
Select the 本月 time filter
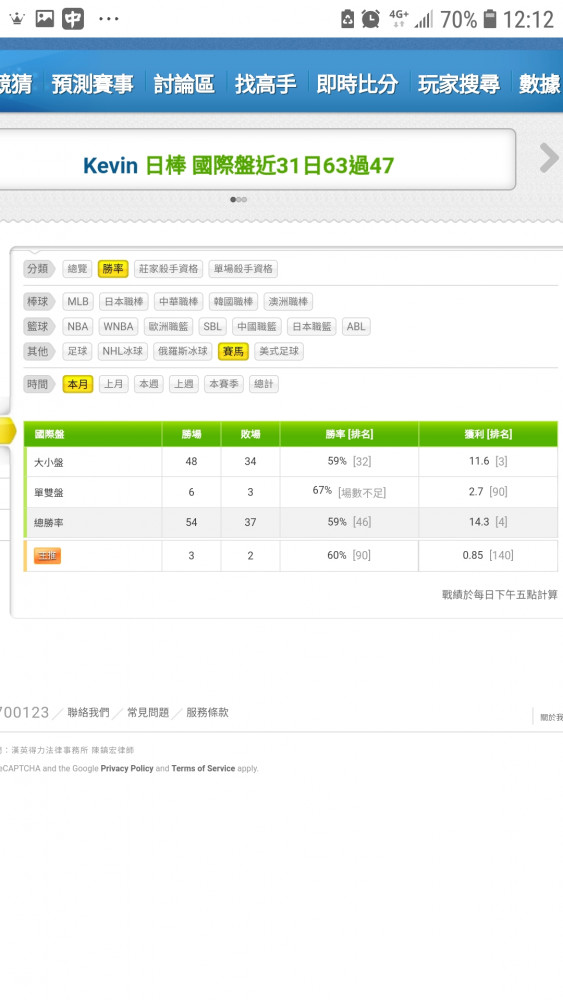point(78,384)
